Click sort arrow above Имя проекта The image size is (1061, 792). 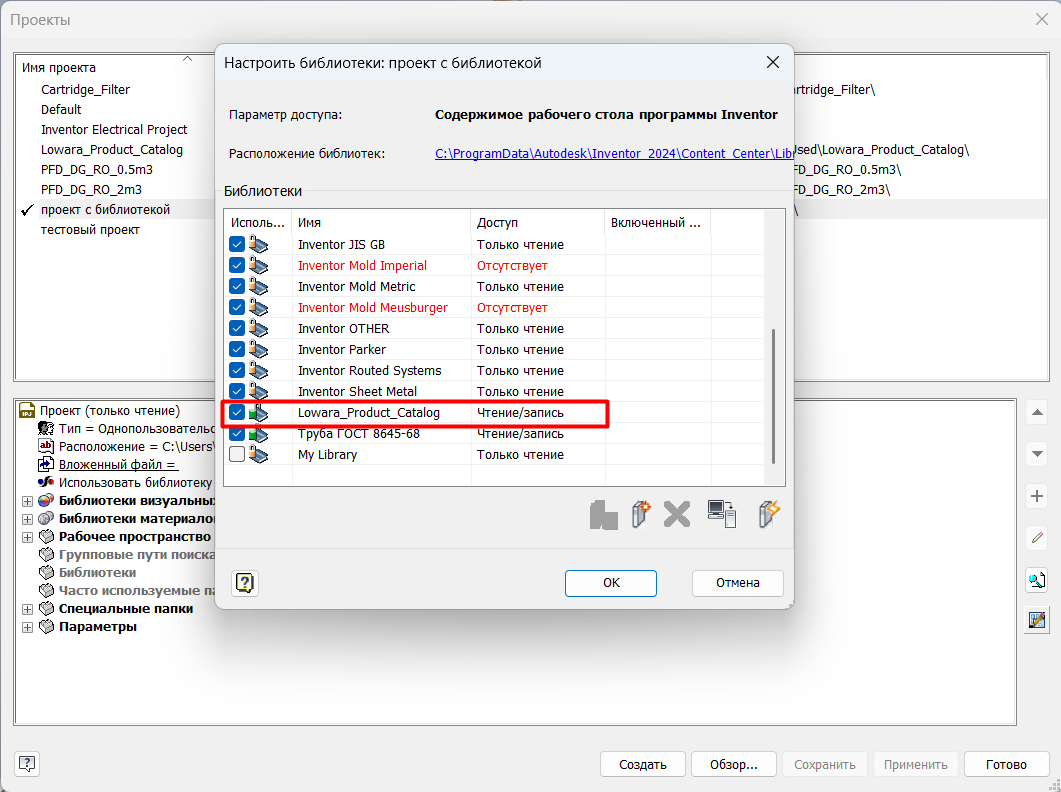tap(187, 59)
